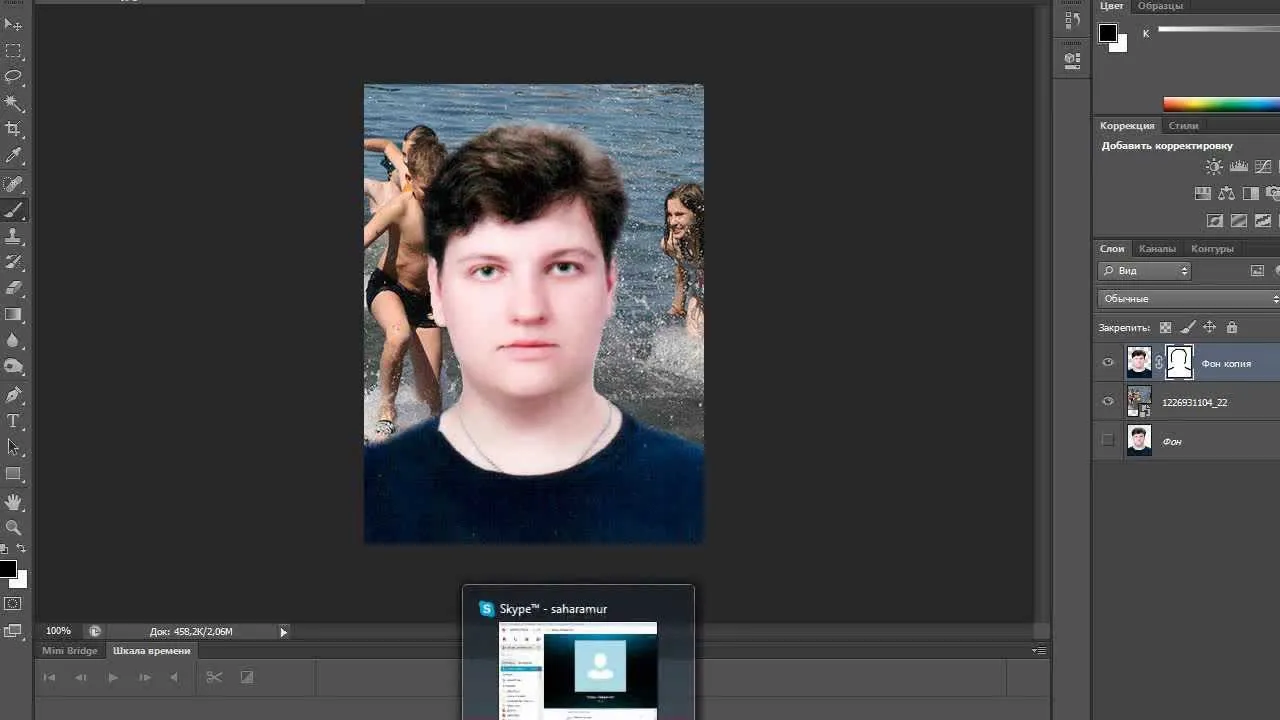Screen dimensions: 1280x720
Task: Toggle lock all padlock icon
Action: point(1232,327)
